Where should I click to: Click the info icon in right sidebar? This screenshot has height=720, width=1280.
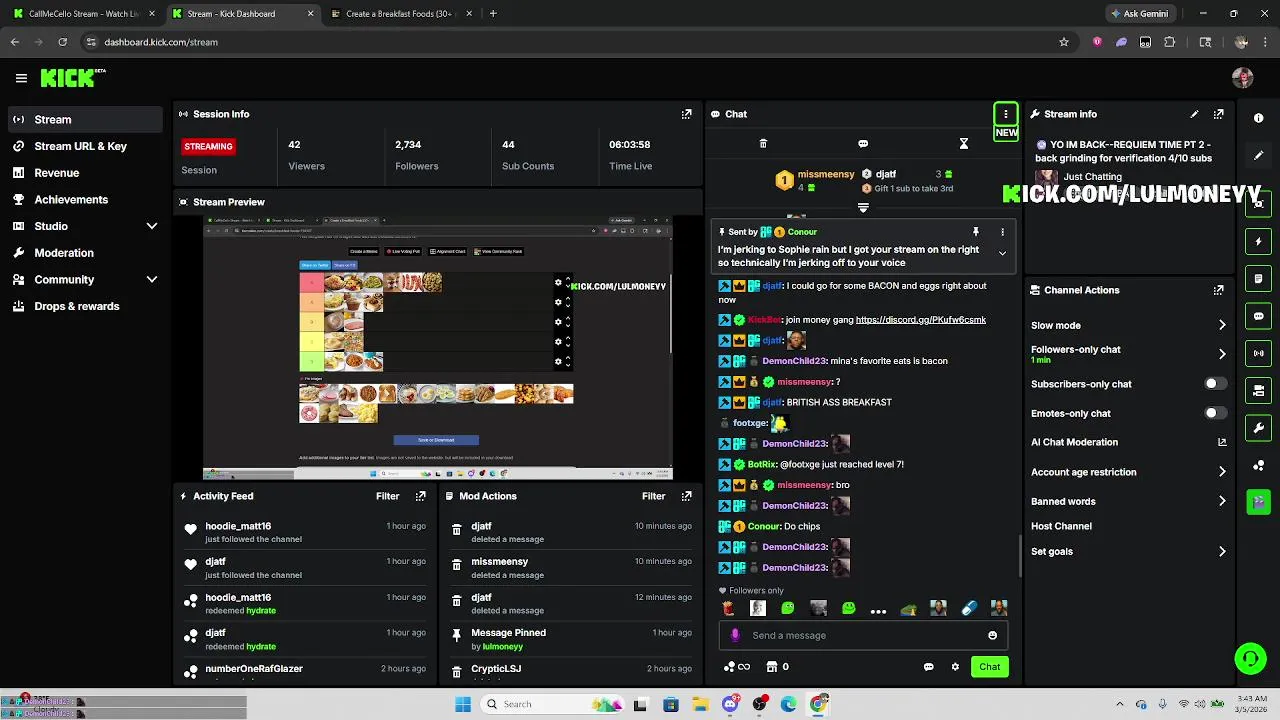pos(1259,118)
